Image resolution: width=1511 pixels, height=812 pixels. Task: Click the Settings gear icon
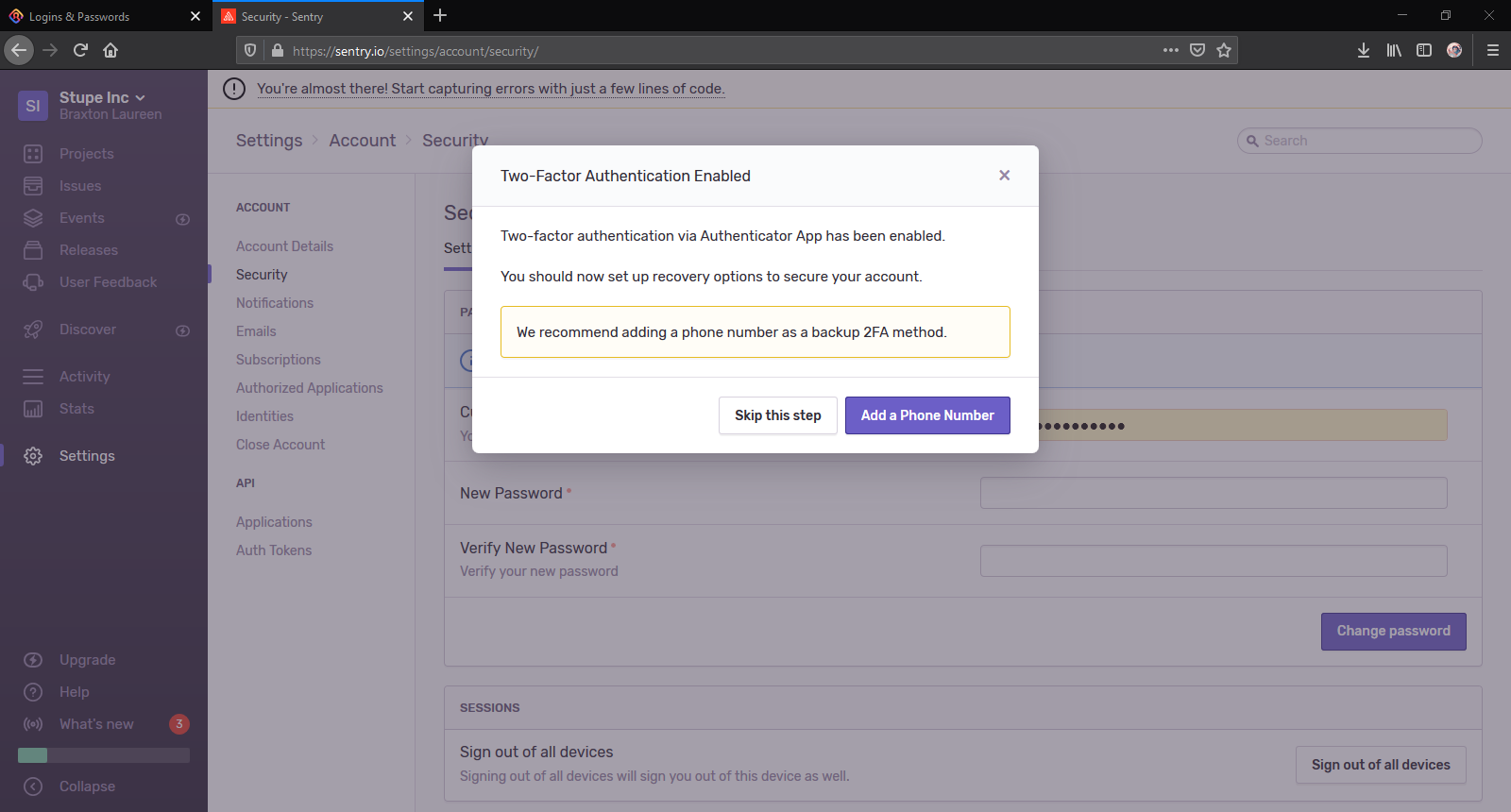point(33,456)
